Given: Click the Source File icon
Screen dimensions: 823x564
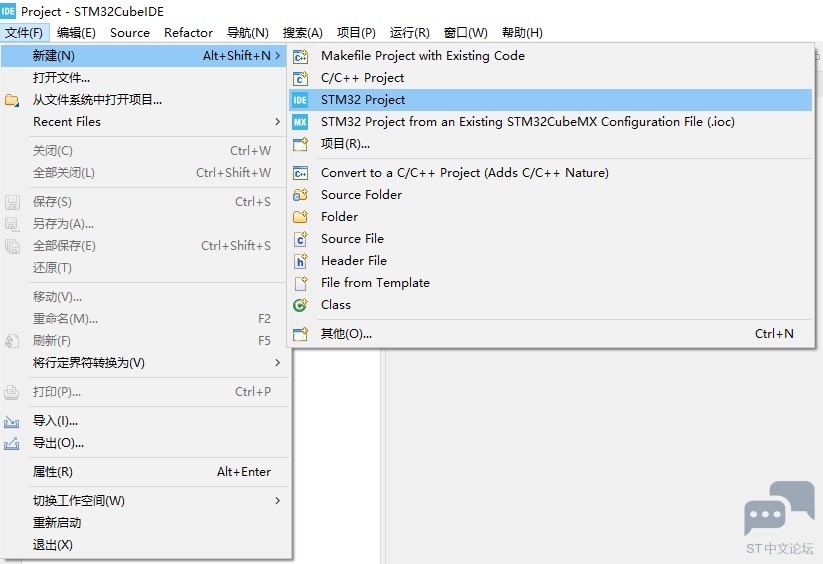Looking at the screenshot, I should pyautogui.click(x=300, y=239).
